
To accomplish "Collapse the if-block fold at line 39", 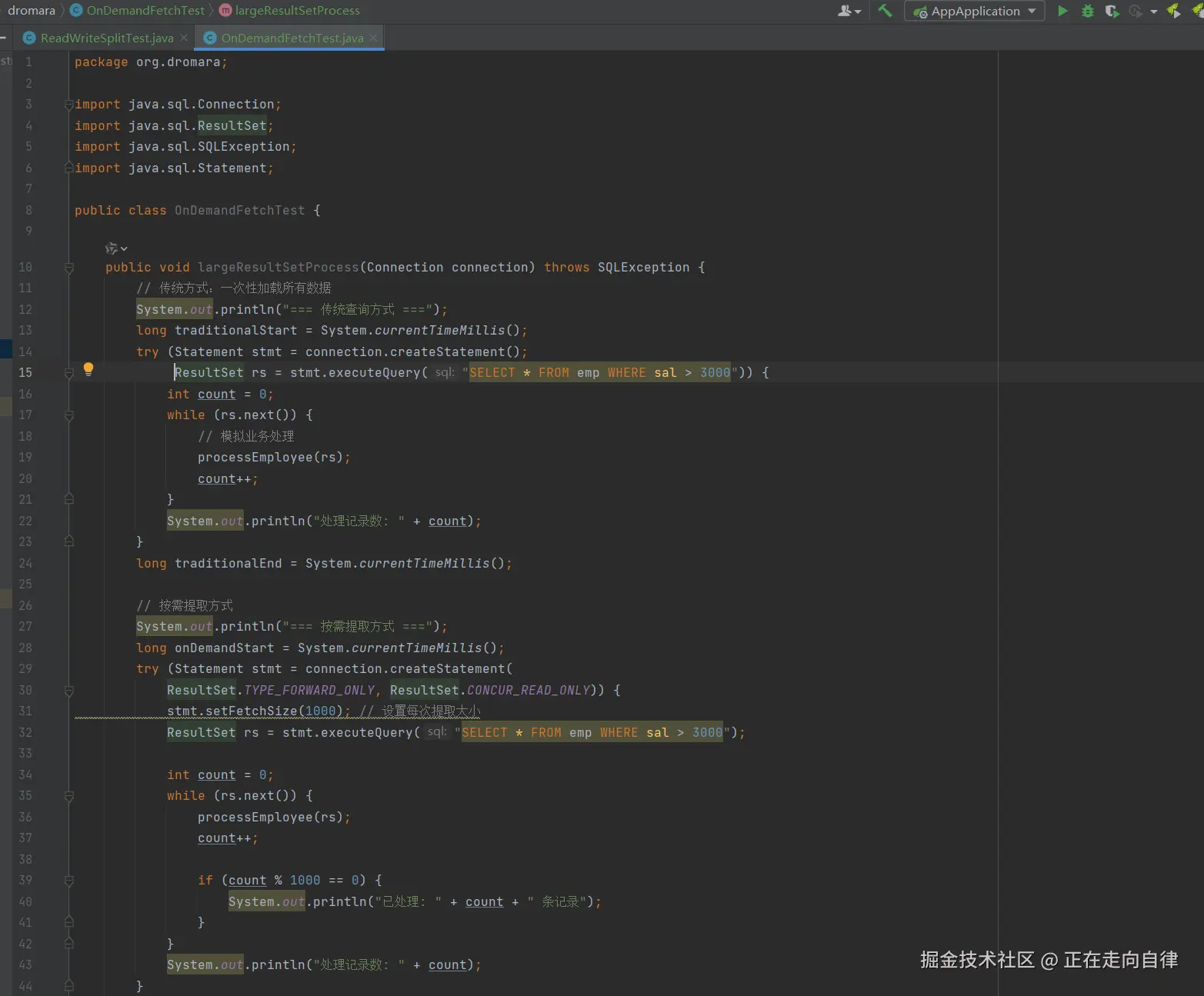I will click(68, 881).
